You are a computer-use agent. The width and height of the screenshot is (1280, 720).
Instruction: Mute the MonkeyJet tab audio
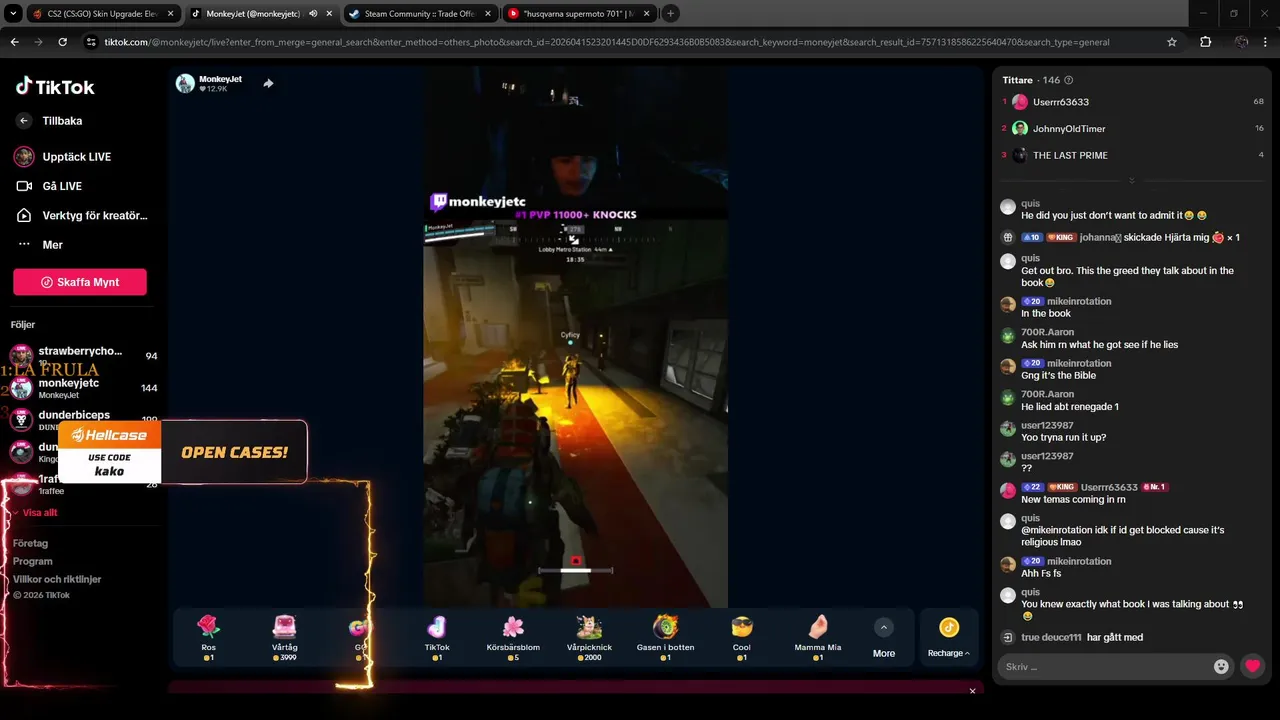click(x=314, y=14)
